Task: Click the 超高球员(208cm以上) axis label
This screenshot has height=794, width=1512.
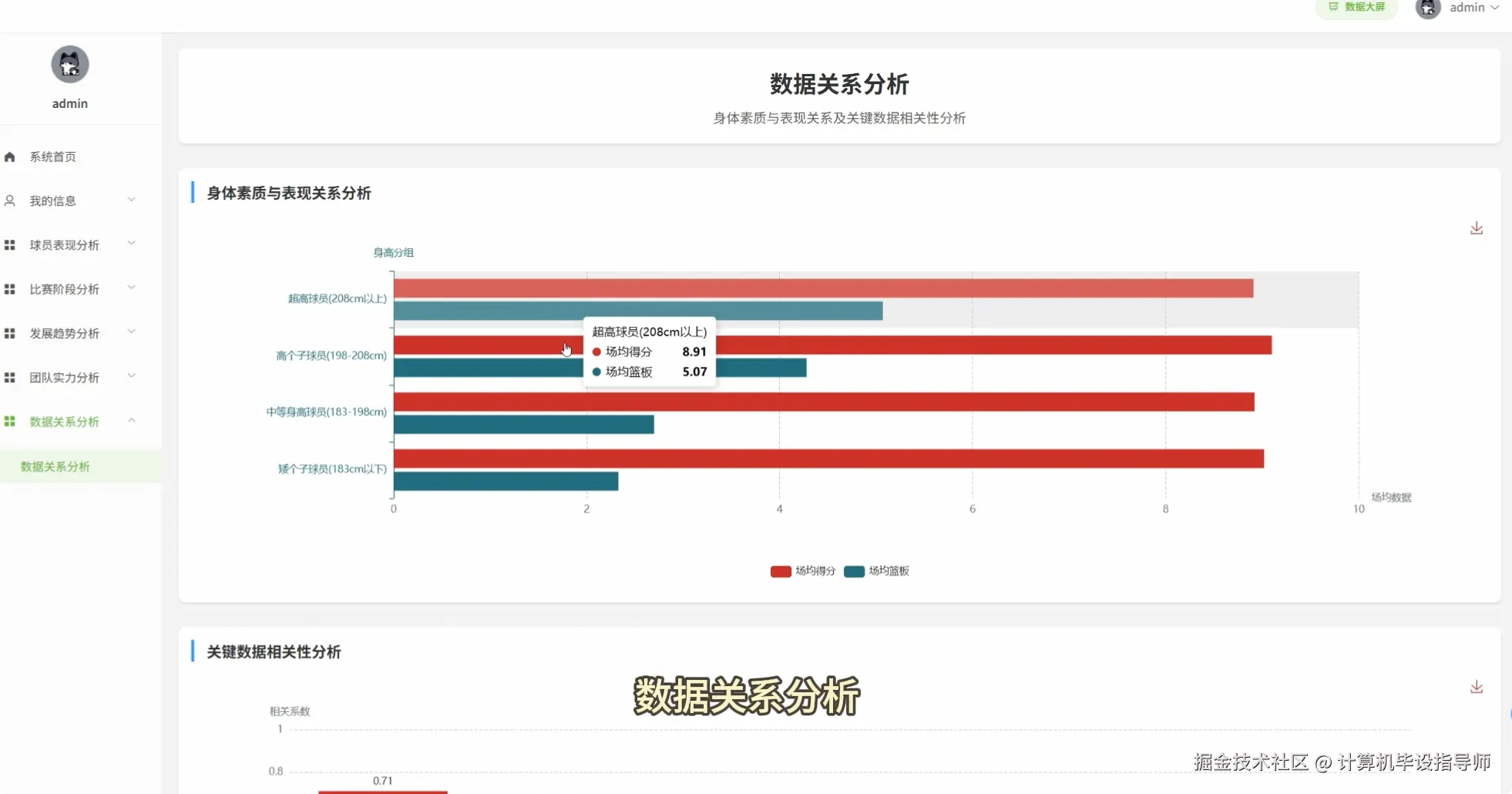Action: (338, 298)
